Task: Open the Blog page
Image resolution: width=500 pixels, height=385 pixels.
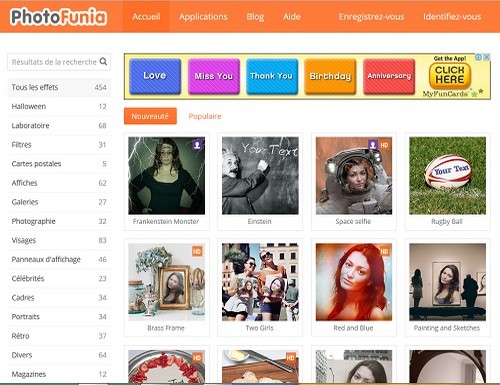Action: [x=255, y=17]
